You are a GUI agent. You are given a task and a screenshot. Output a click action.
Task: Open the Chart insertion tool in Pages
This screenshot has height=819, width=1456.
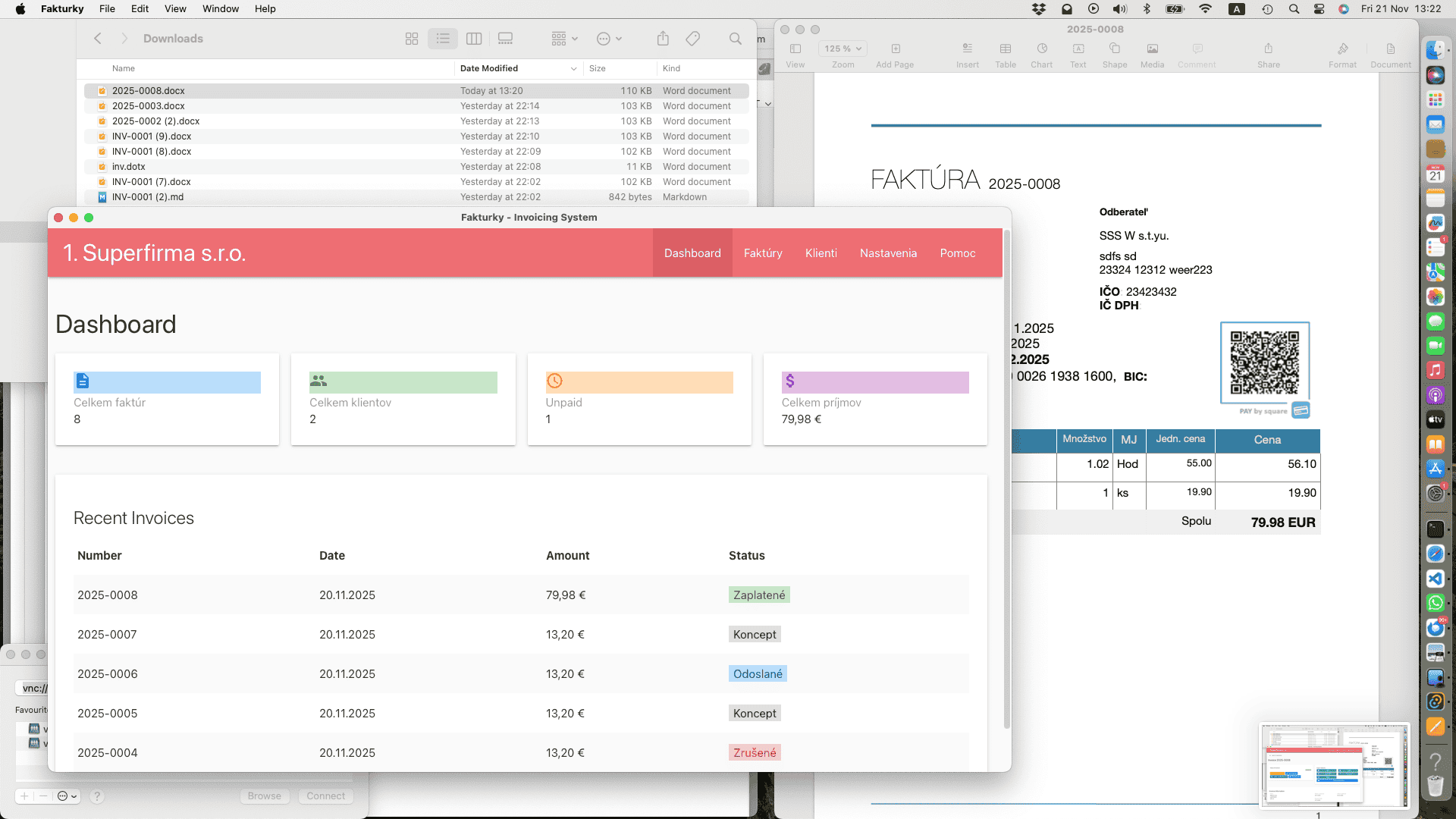(x=1041, y=49)
